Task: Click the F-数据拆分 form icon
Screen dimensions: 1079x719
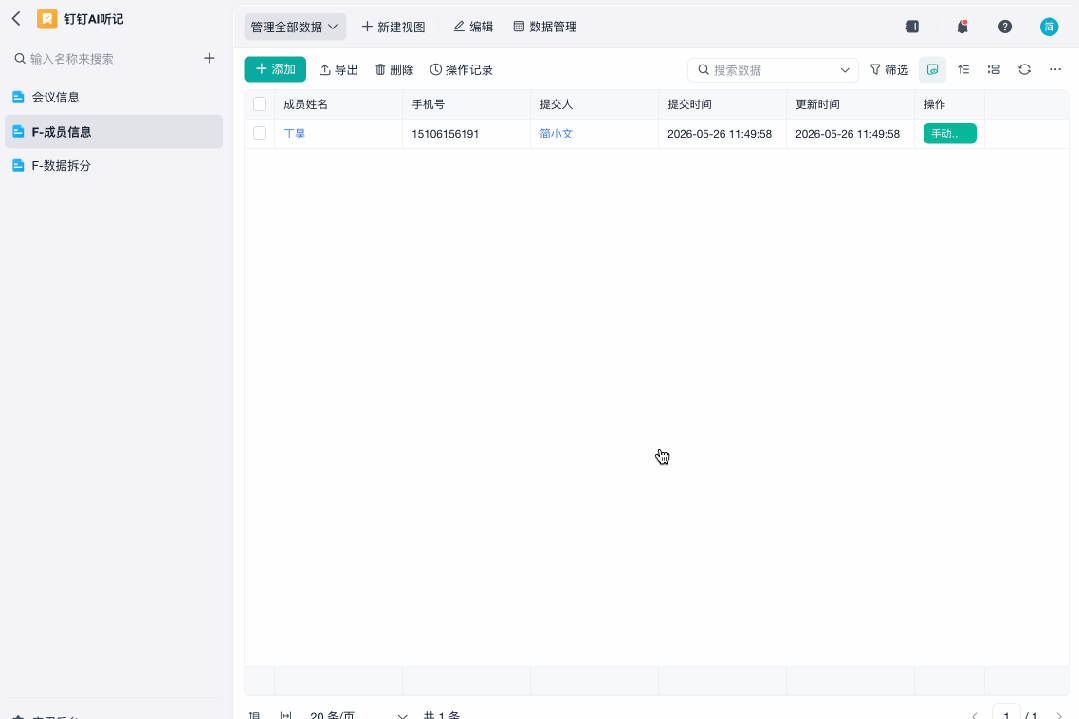Action: [x=19, y=165]
